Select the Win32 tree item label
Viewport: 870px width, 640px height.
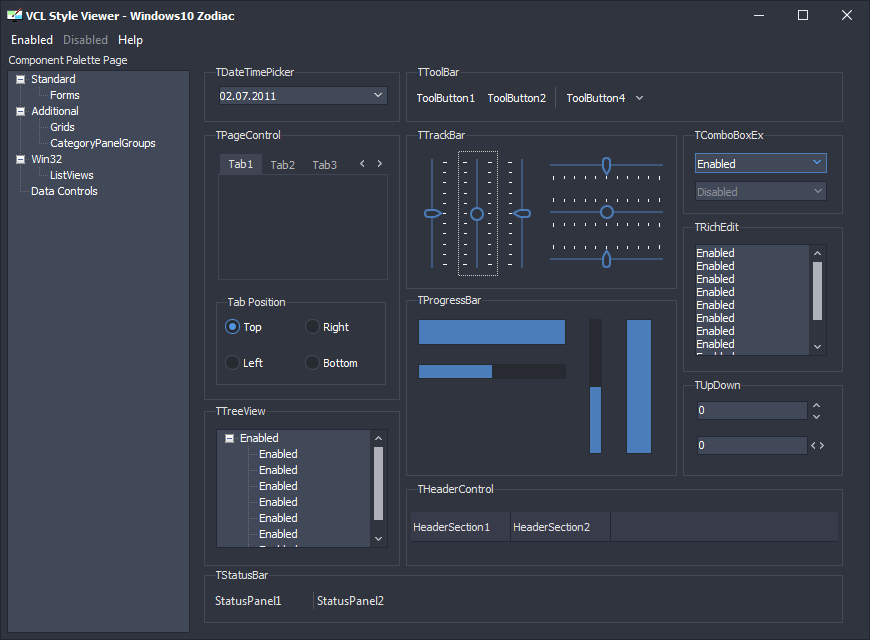click(x=47, y=159)
